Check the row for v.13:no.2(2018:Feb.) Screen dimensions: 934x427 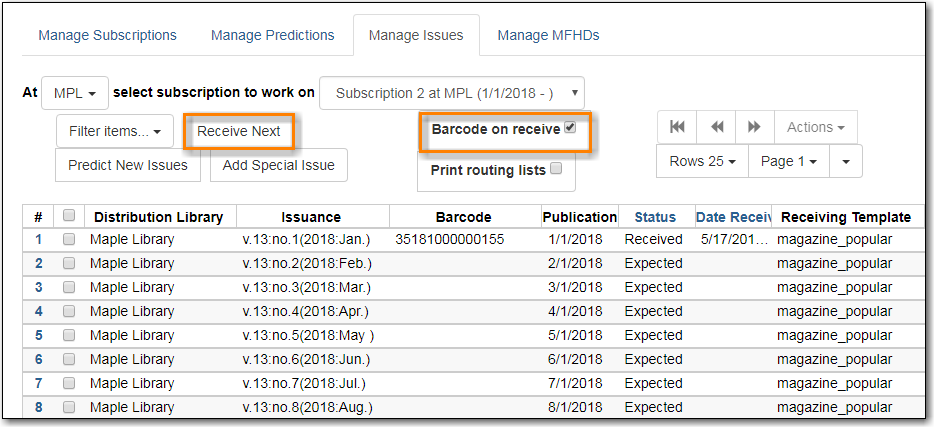(x=69, y=264)
